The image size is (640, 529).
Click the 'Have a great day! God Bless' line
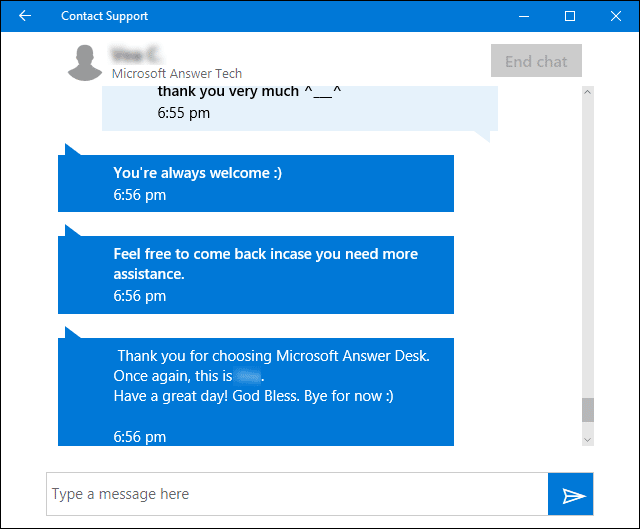[252, 397]
